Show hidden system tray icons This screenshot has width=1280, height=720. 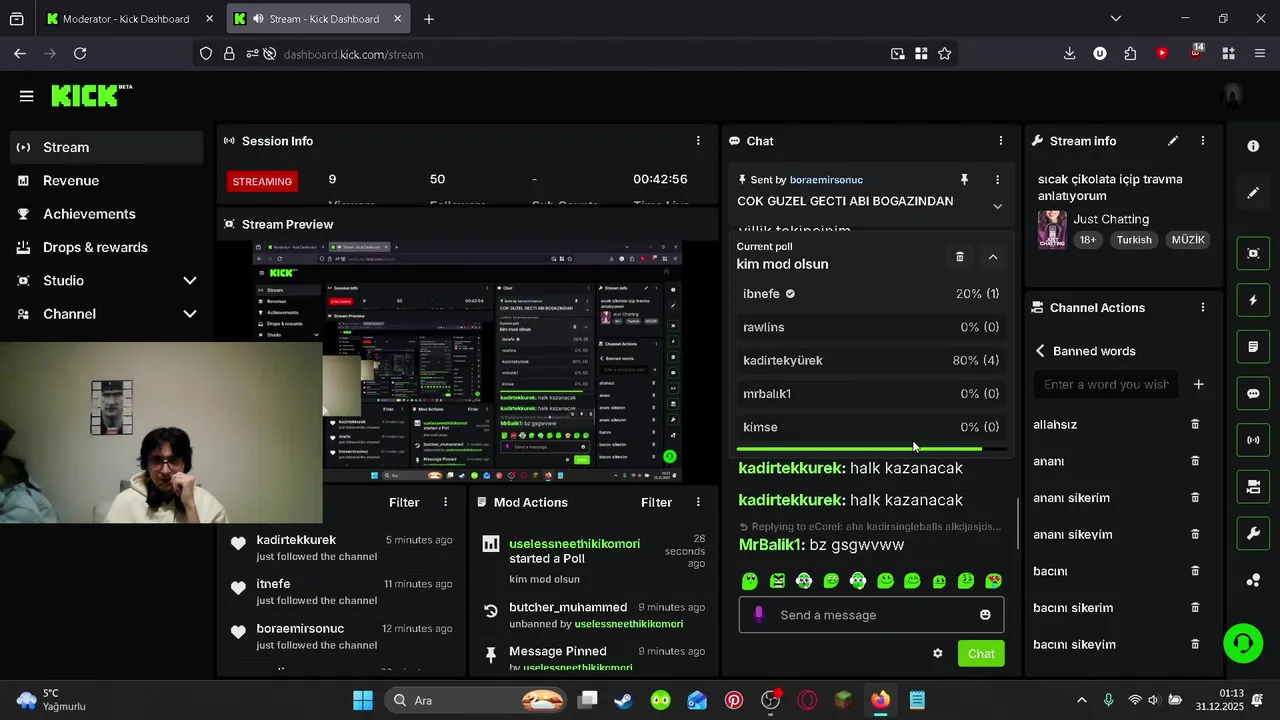point(1081,700)
